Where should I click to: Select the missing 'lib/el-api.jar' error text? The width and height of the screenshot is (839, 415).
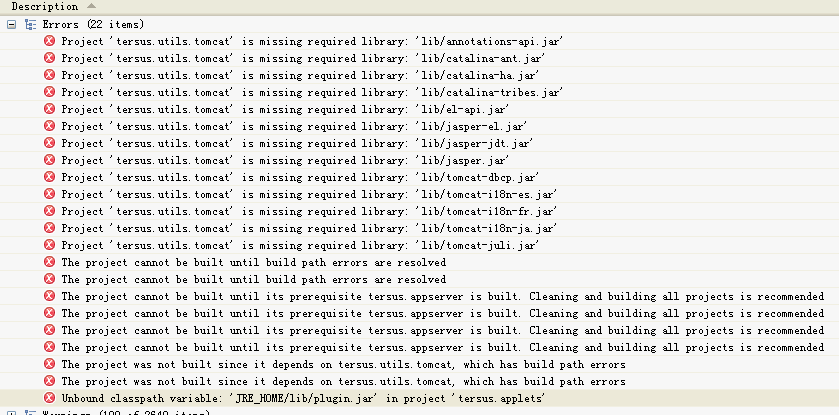285,109
